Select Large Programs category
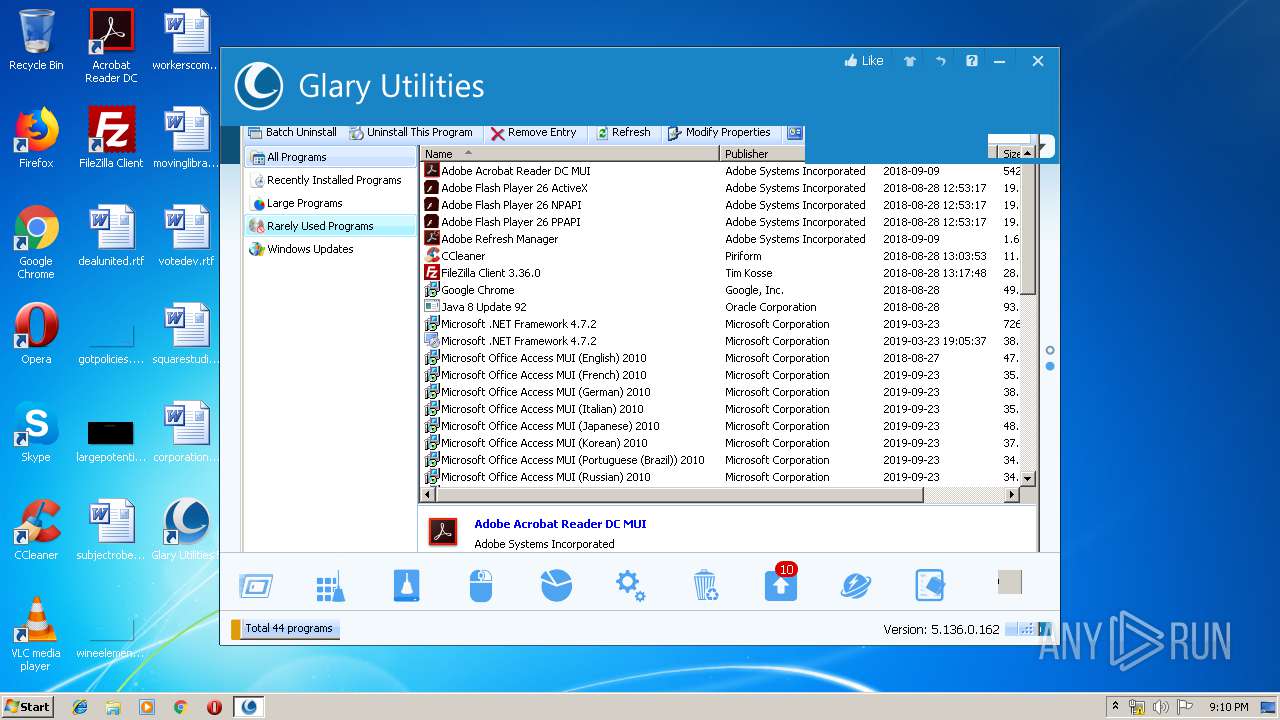This screenshot has height=720, width=1280. click(330, 203)
